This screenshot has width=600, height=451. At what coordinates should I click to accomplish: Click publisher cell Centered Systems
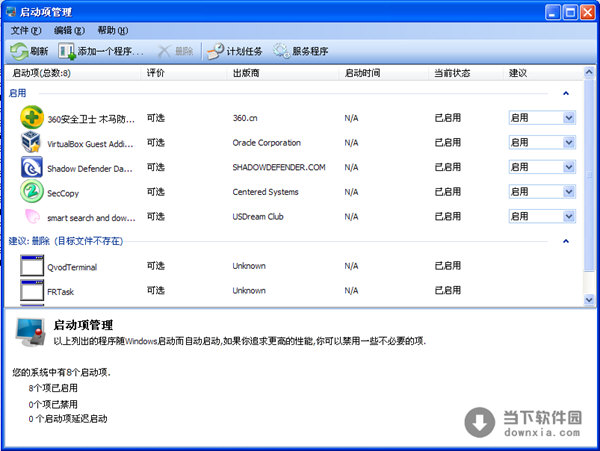pos(266,192)
